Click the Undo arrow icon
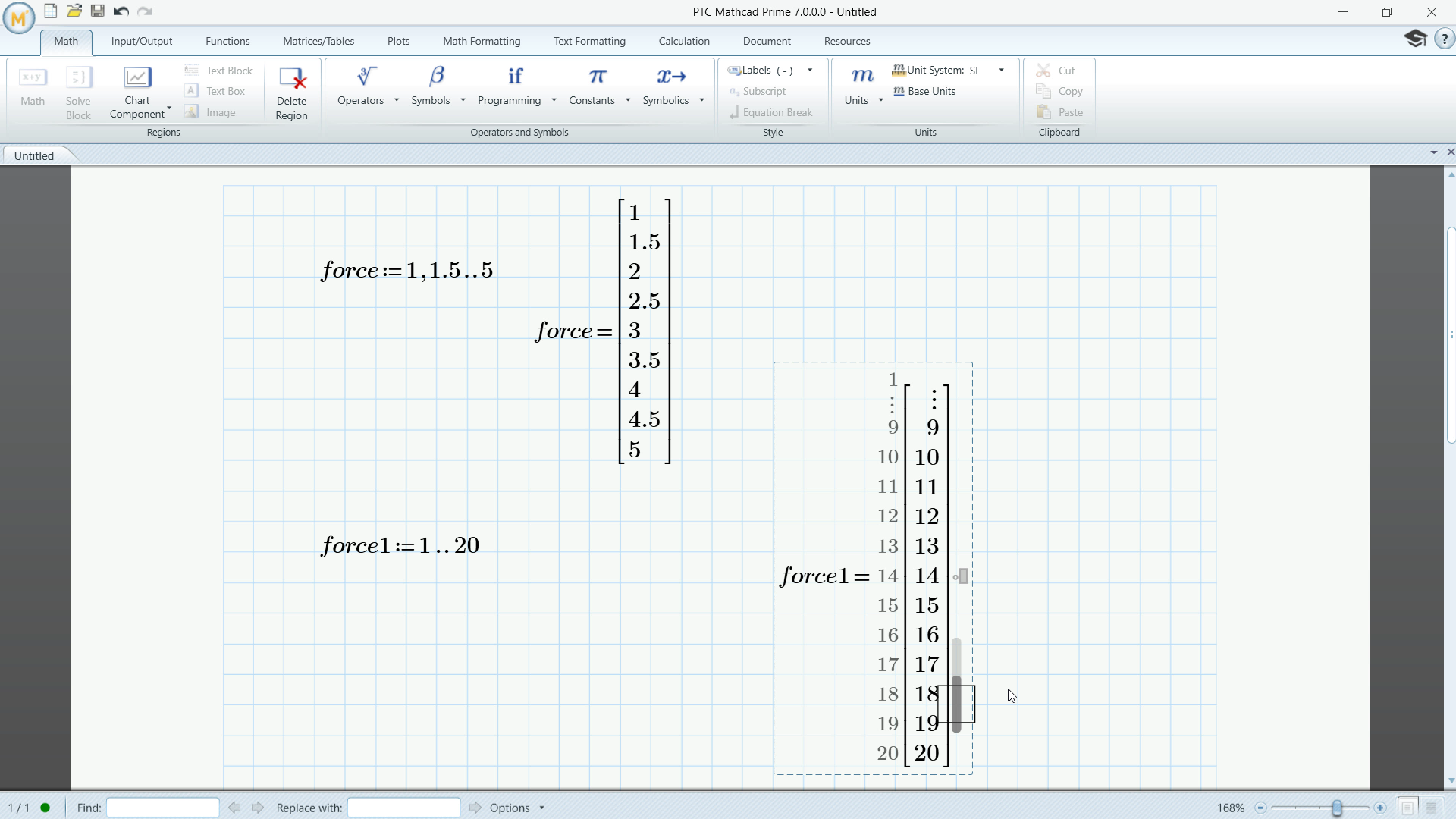 [121, 11]
